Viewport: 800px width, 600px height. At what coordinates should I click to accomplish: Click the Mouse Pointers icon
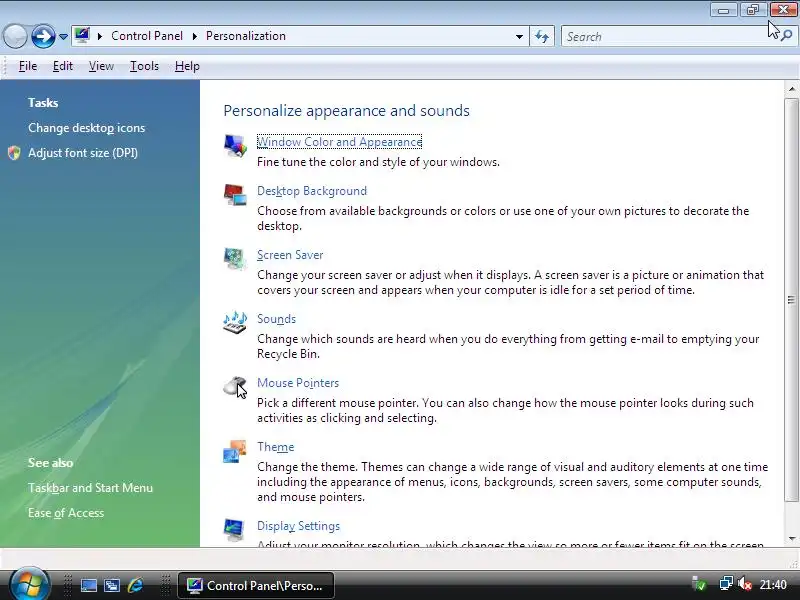click(235, 387)
